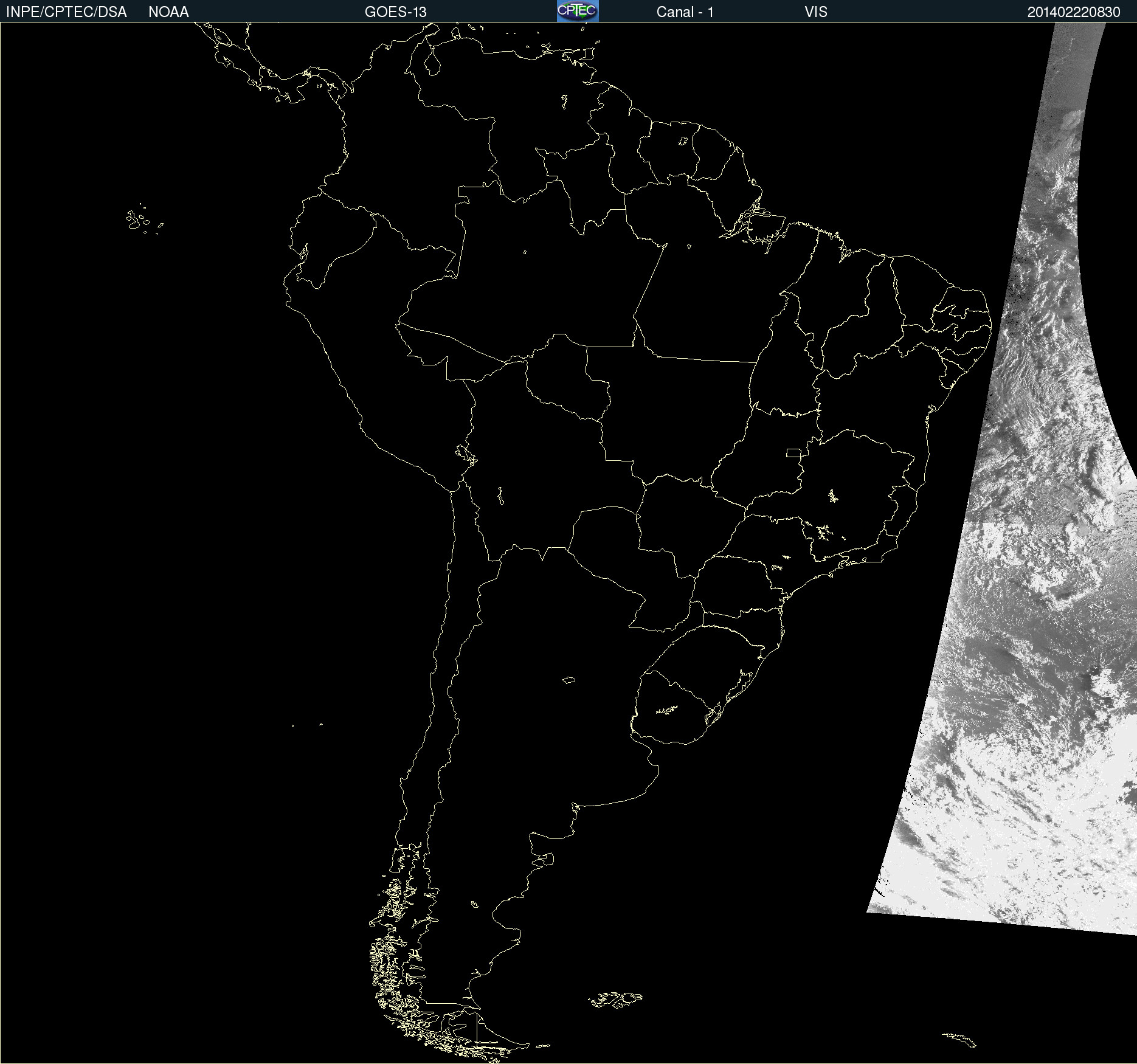
Task: Click the South Georgia island outline
Action: (959, 1040)
